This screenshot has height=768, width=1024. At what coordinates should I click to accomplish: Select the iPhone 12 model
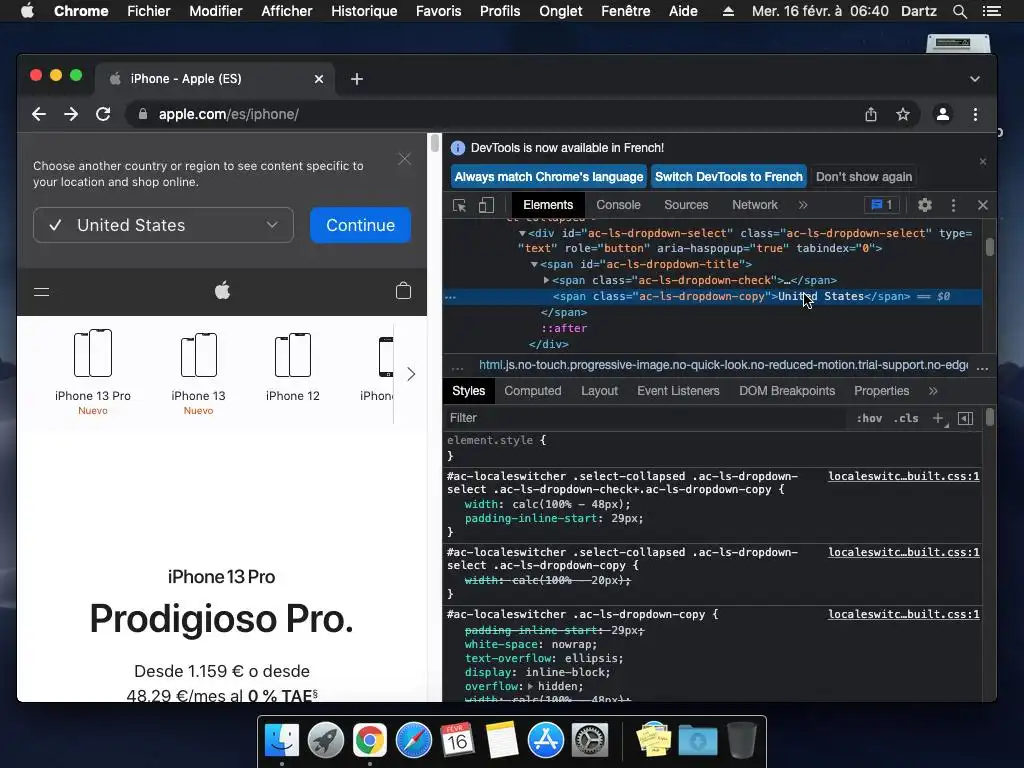coord(293,367)
